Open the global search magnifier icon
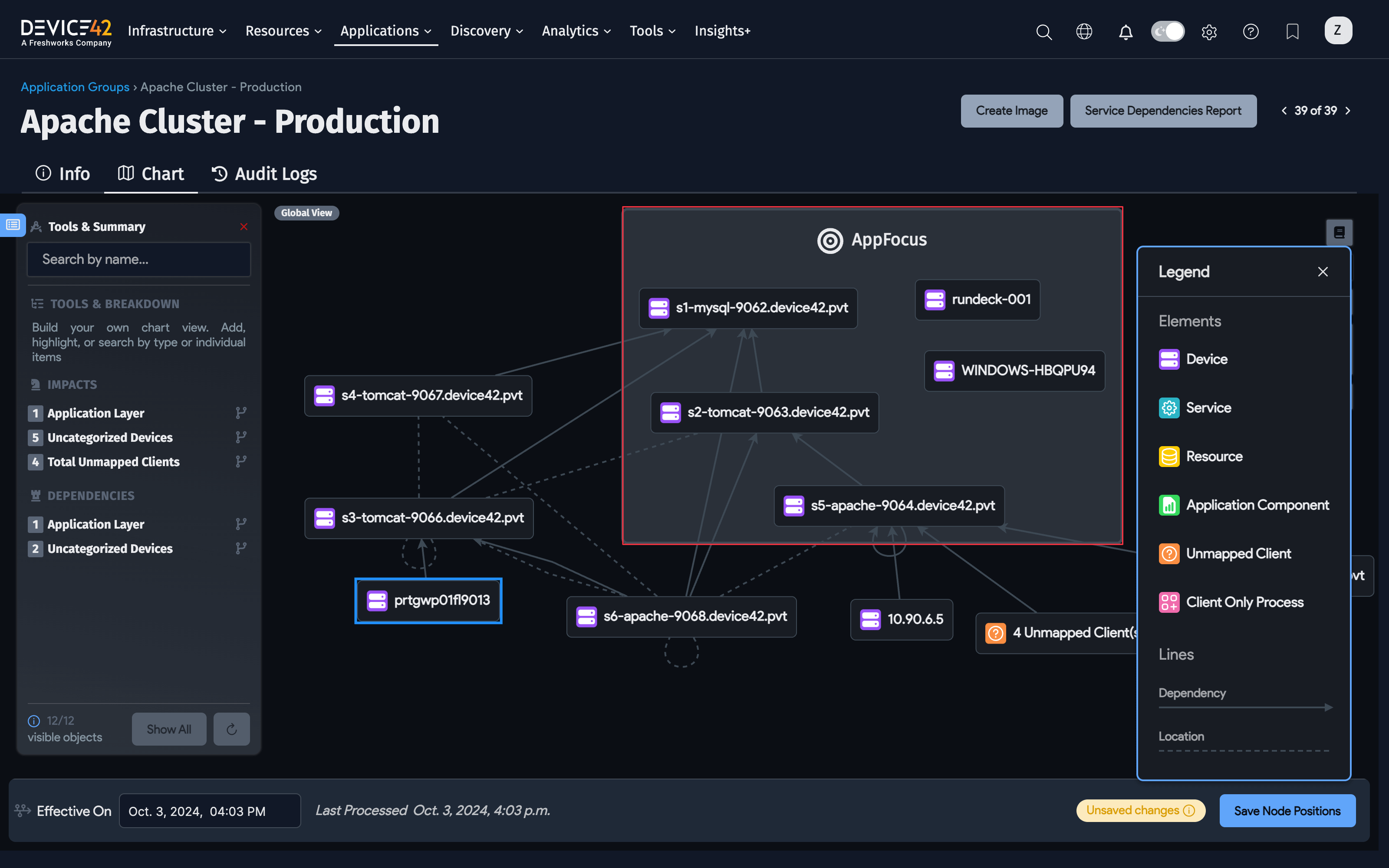Image resolution: width=1389 pixels, height=868 pixels. point(1043,32)
